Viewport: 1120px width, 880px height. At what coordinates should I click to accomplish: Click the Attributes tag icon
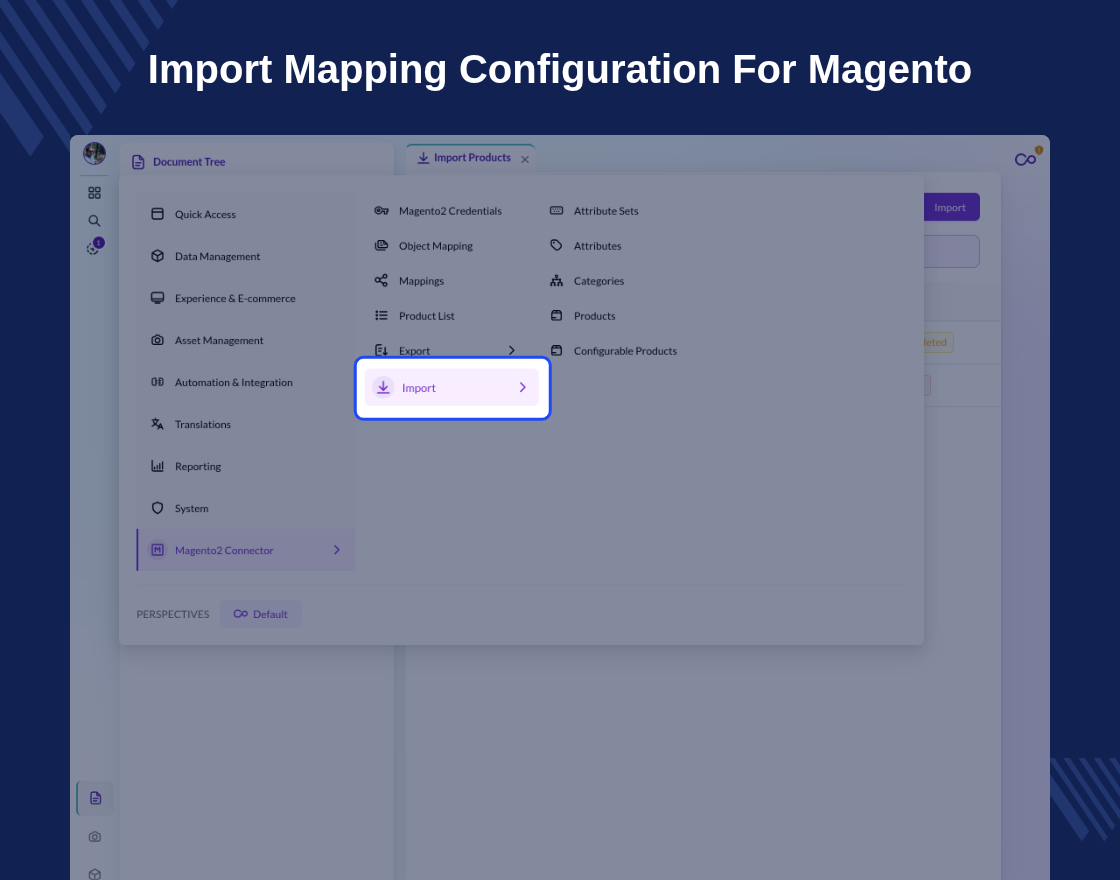tap(556, 246)
